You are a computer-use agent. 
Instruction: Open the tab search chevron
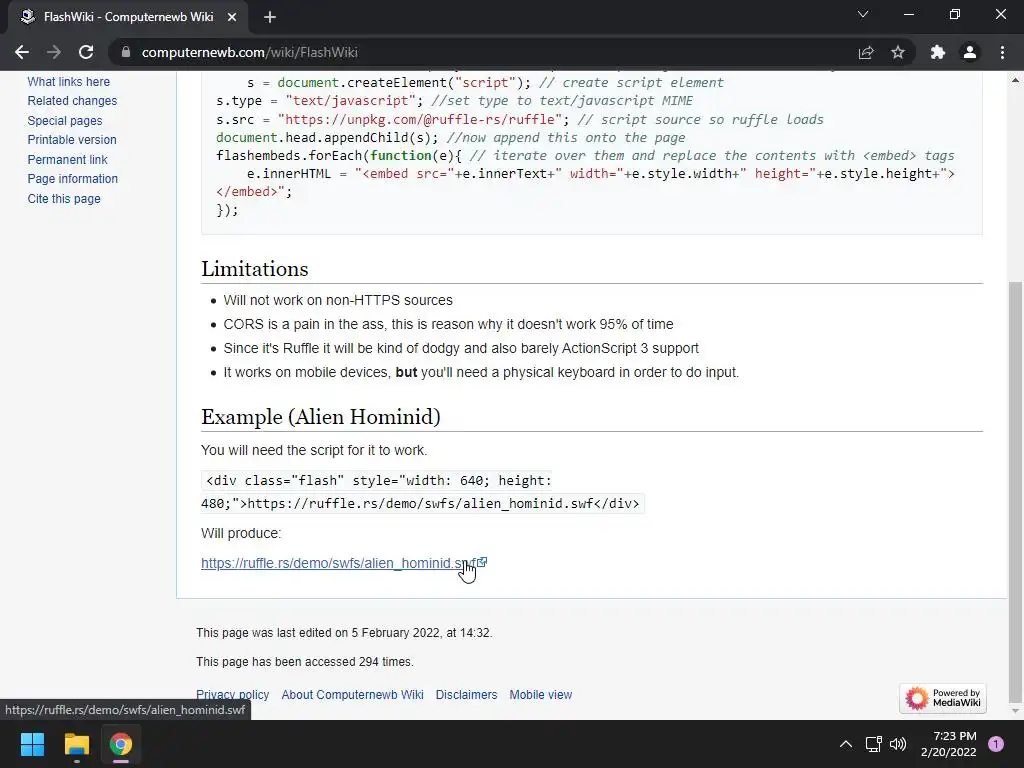click(x=863, y=14)
